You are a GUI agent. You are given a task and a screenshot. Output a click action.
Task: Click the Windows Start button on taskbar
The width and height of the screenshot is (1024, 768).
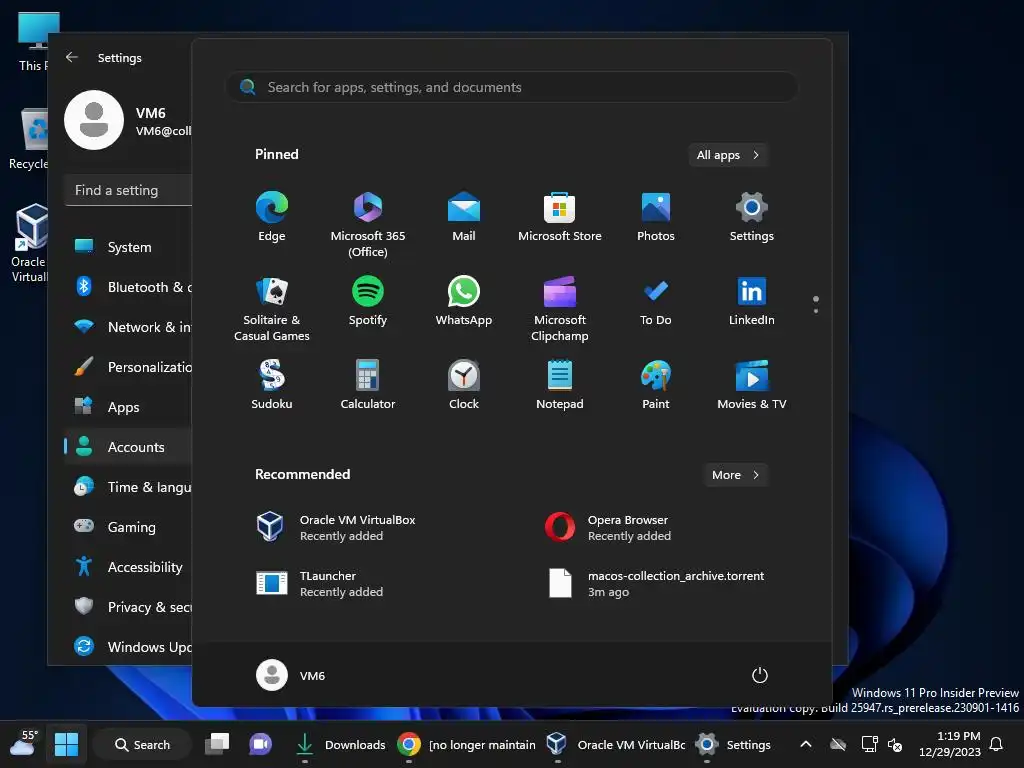click(66, 744)
